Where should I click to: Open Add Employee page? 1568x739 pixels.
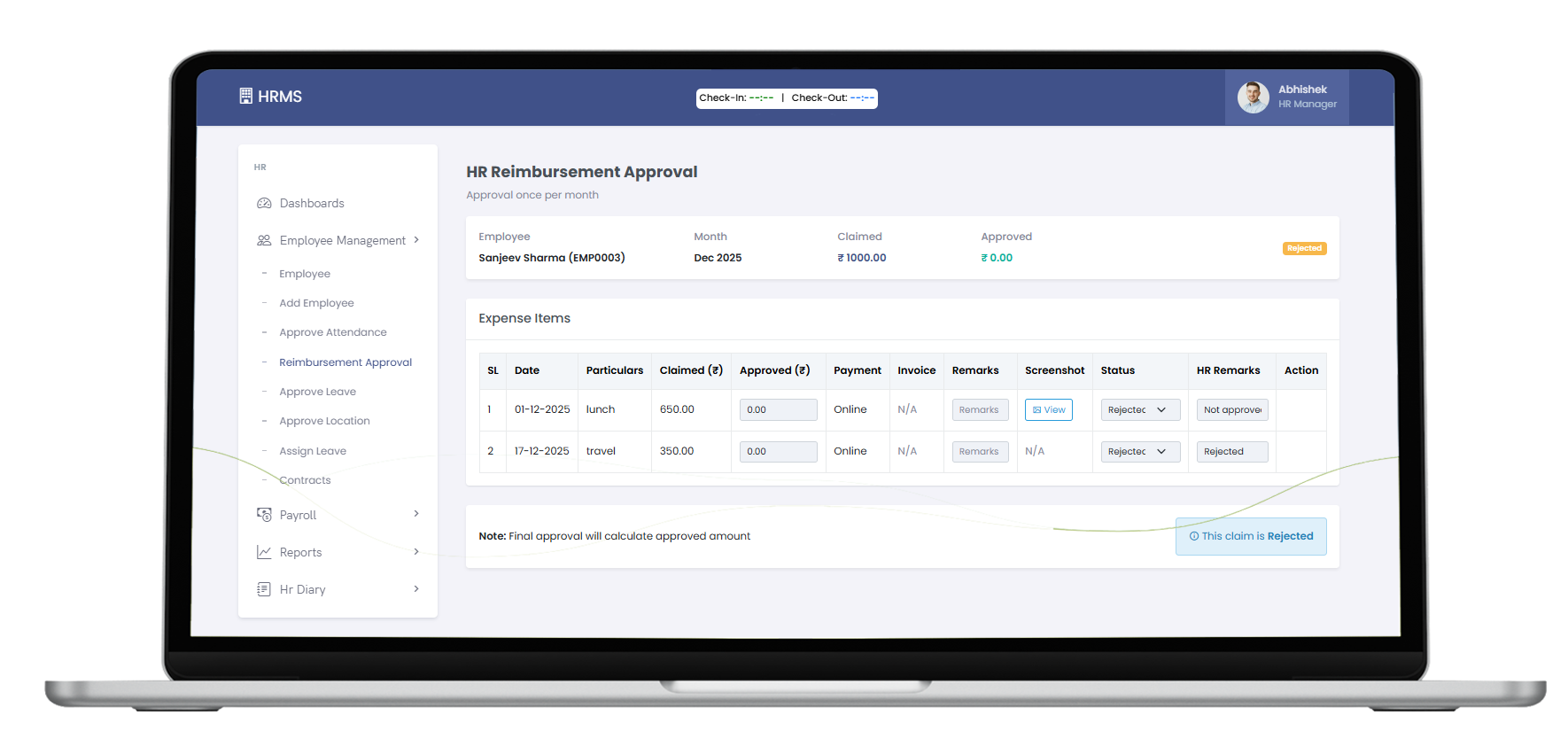(316, 303)
